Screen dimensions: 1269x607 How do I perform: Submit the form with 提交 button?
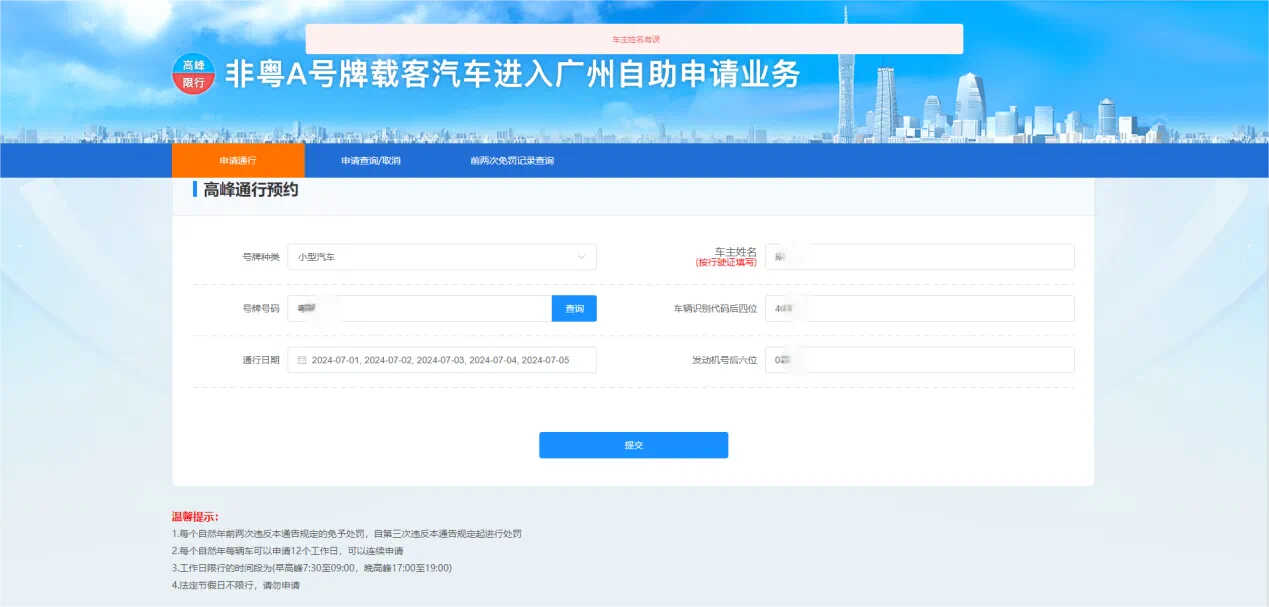[x=633, y=445]
